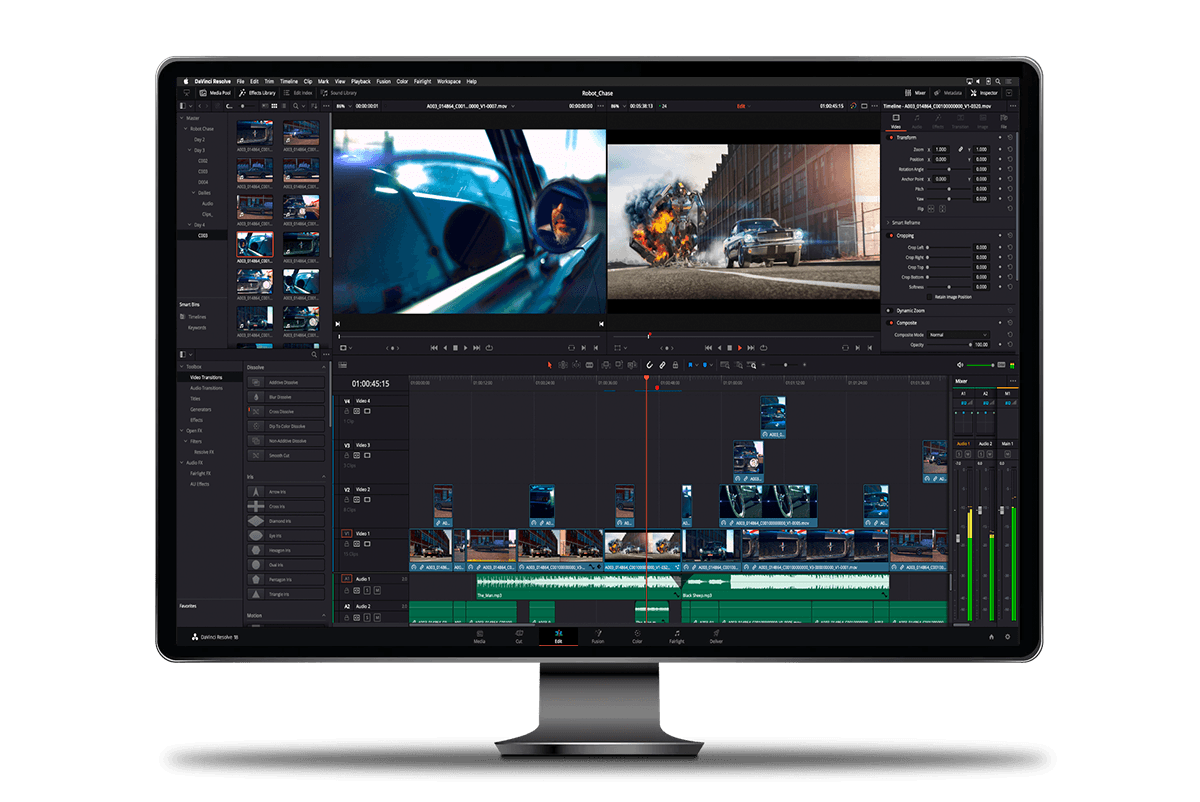Viewport: 1200px width, 802px height.
Task: Select the Diamond Iris transition
Action: [x=286, y=521]
